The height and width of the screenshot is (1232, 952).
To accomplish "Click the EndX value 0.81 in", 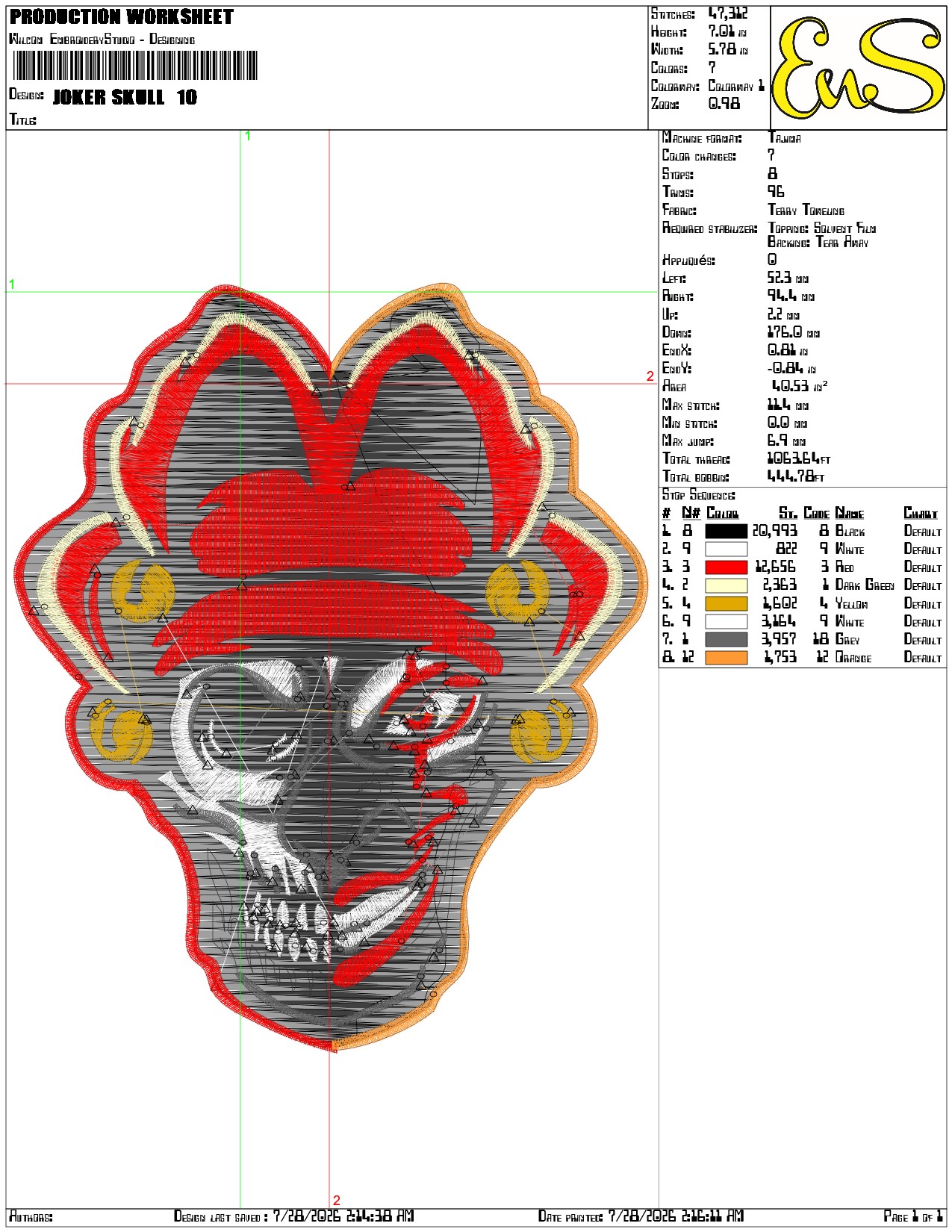I will click(788, 350).
